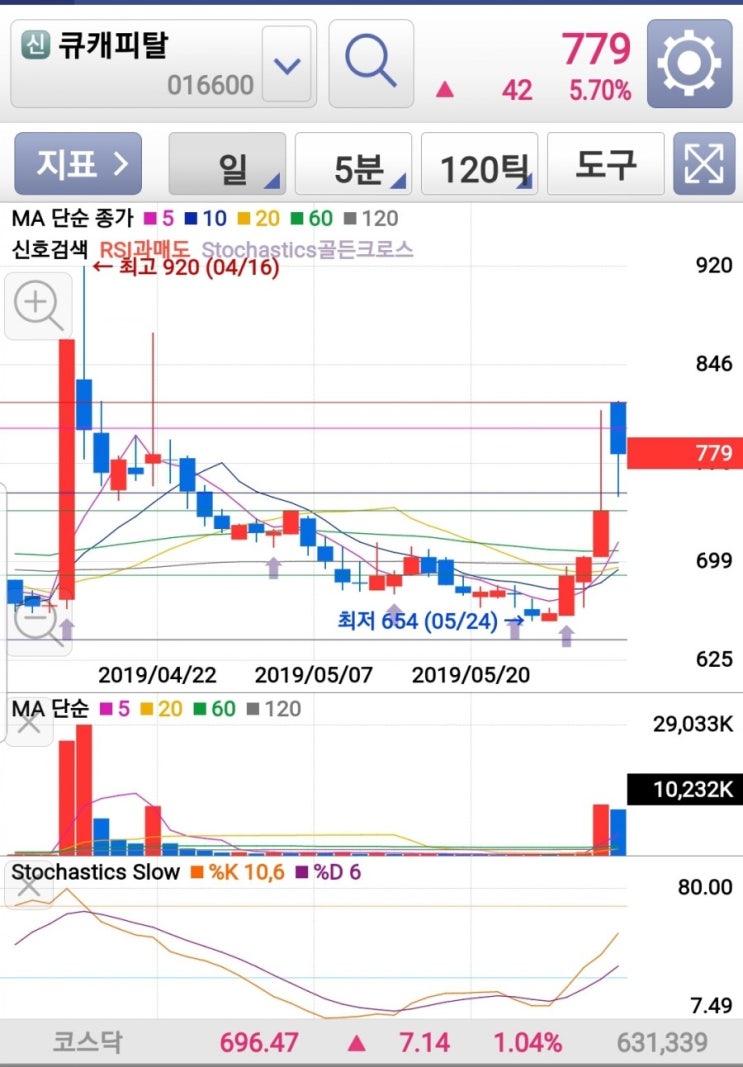Tap the black 10,232K volume tag

684,789
